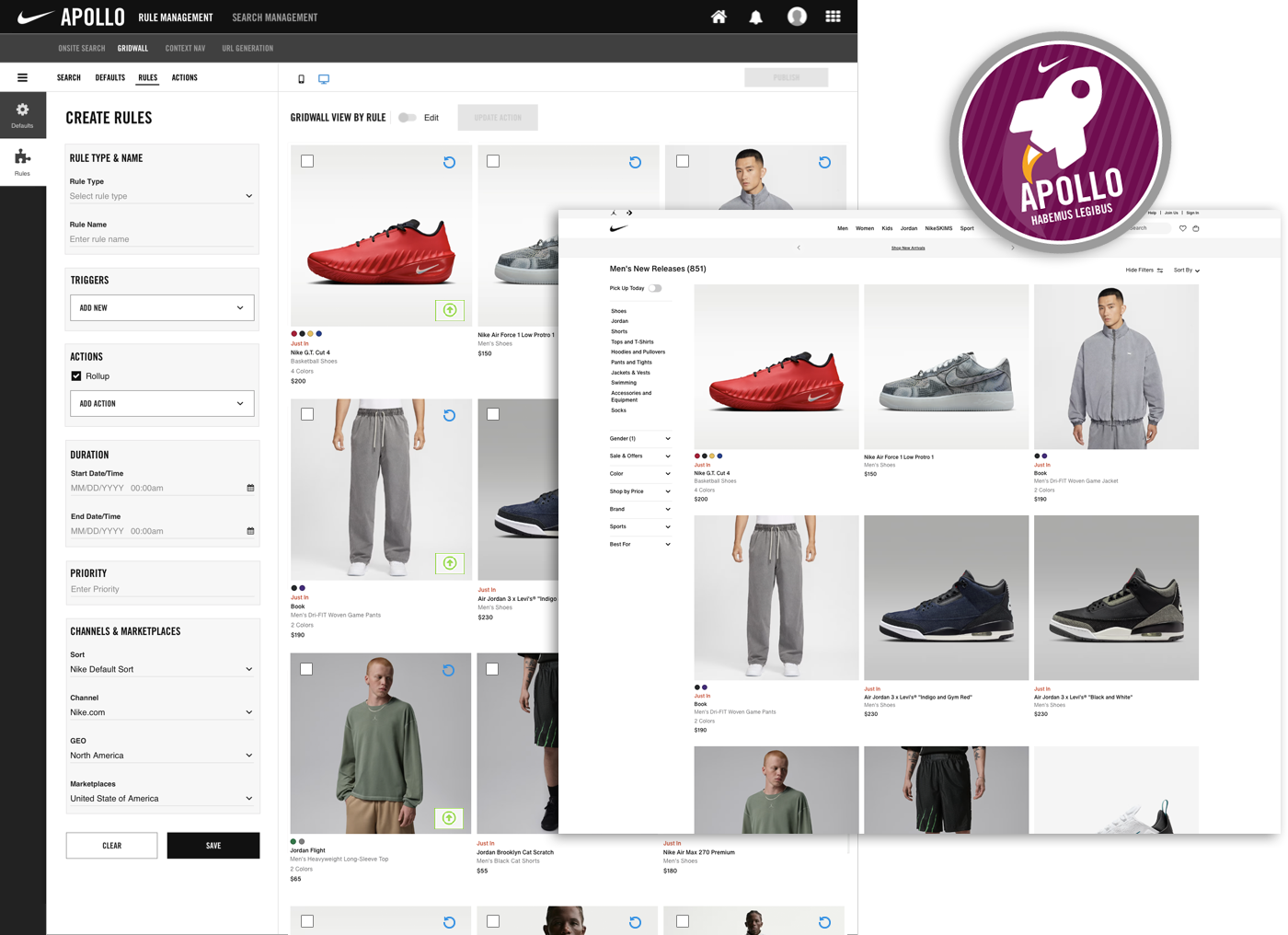
Task: Switch to mobile preview icon
Action: [301, 79]
